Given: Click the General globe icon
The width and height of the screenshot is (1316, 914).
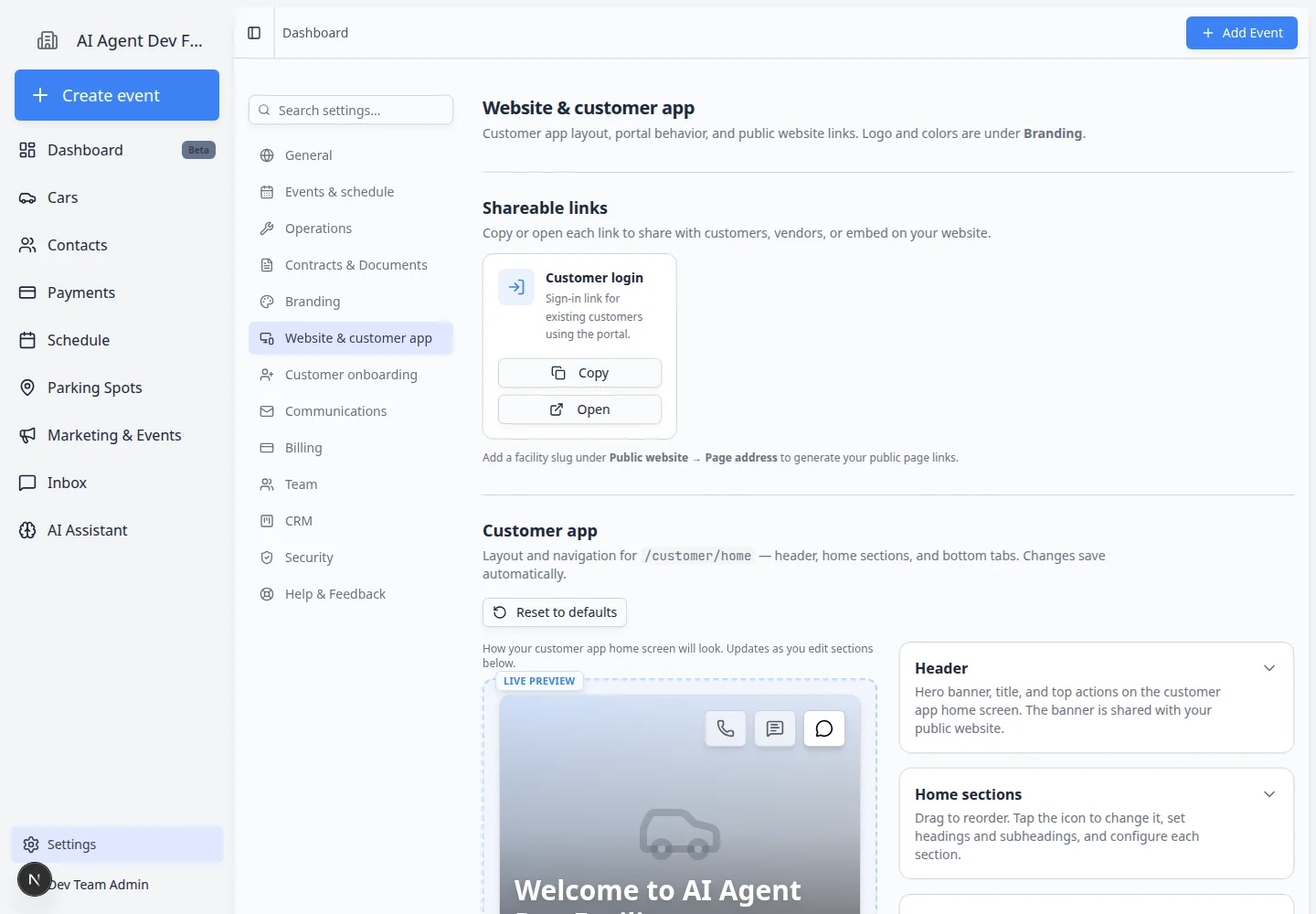Looking at the screenshot, I should pos(267,155).
